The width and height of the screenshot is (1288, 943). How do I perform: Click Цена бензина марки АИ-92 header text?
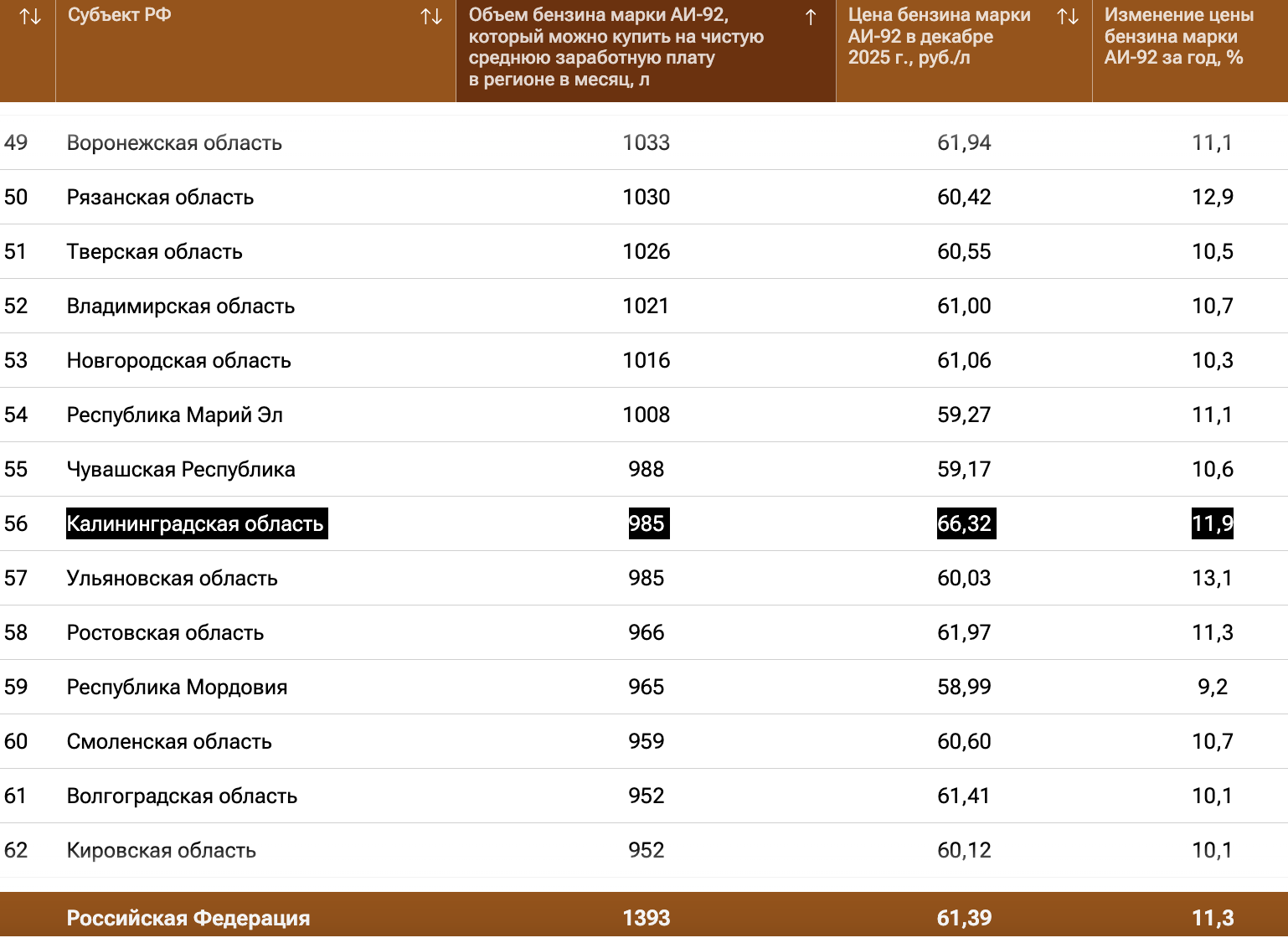(939, 37)
